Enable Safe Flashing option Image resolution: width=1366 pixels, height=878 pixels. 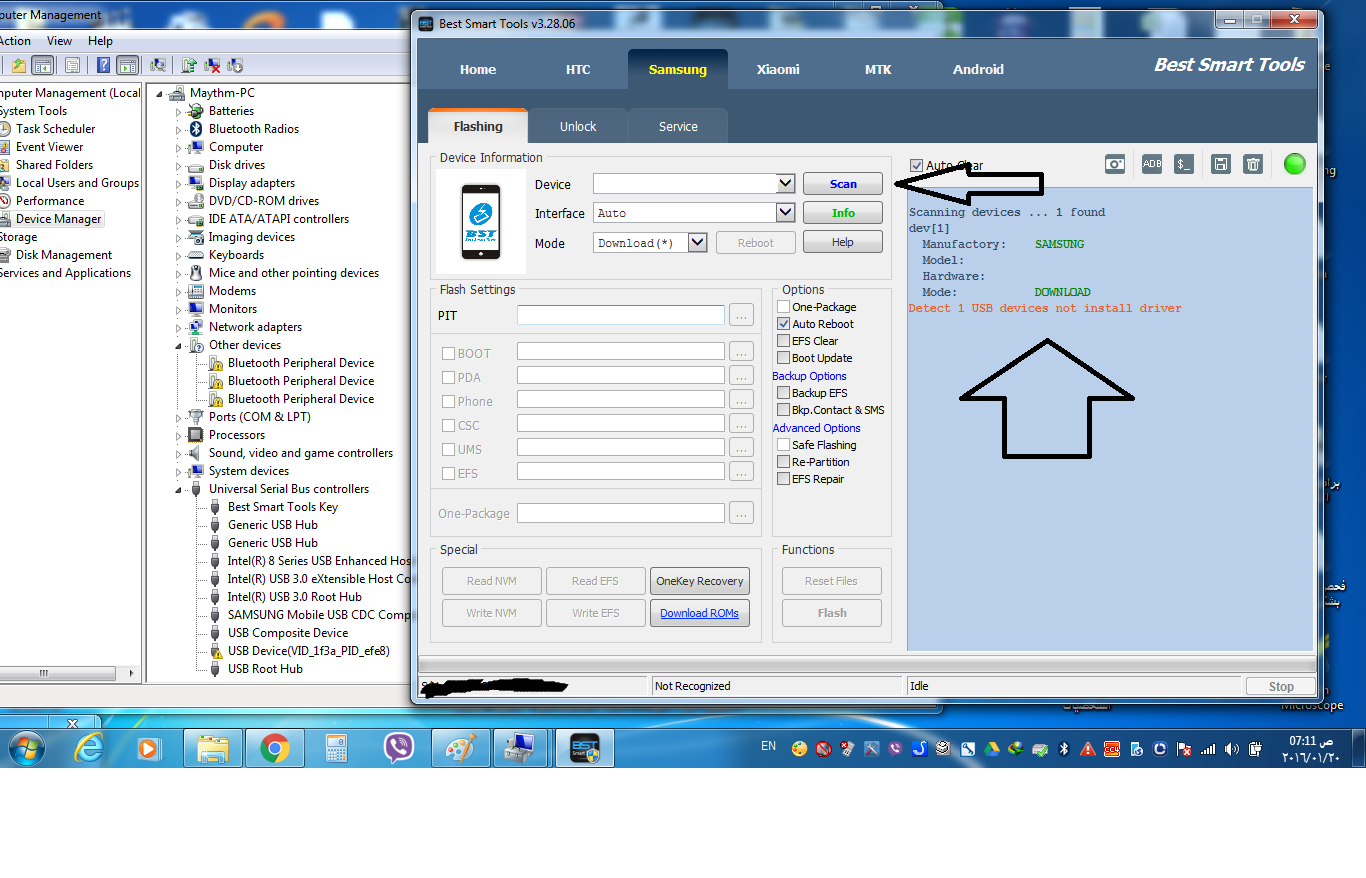click(784, 445)
